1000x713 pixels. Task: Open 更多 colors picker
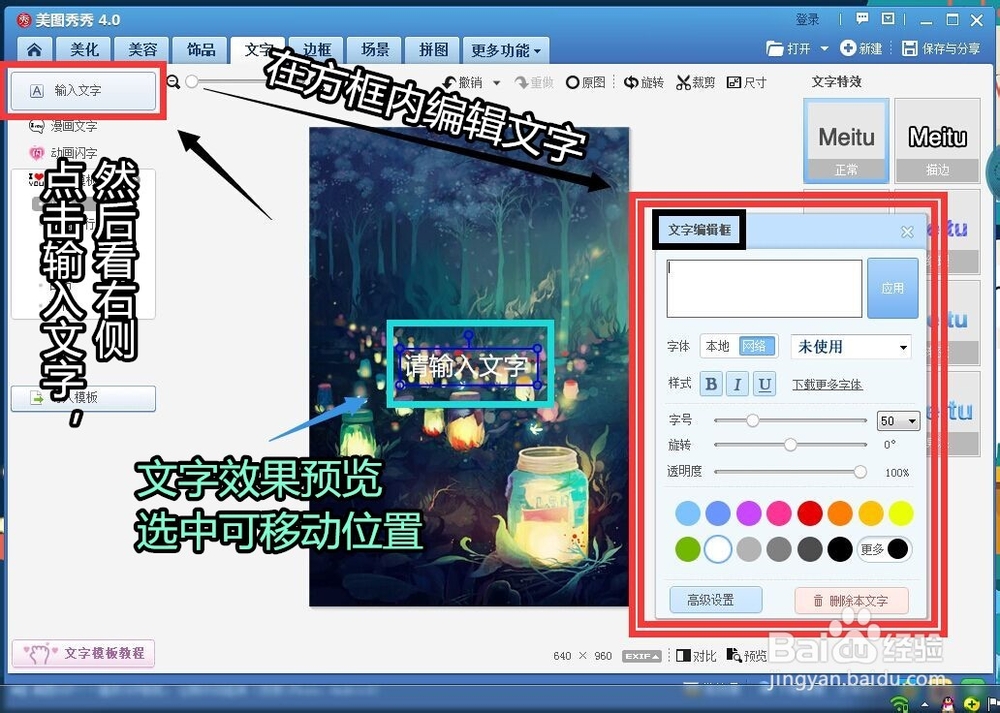pos(884,549)
